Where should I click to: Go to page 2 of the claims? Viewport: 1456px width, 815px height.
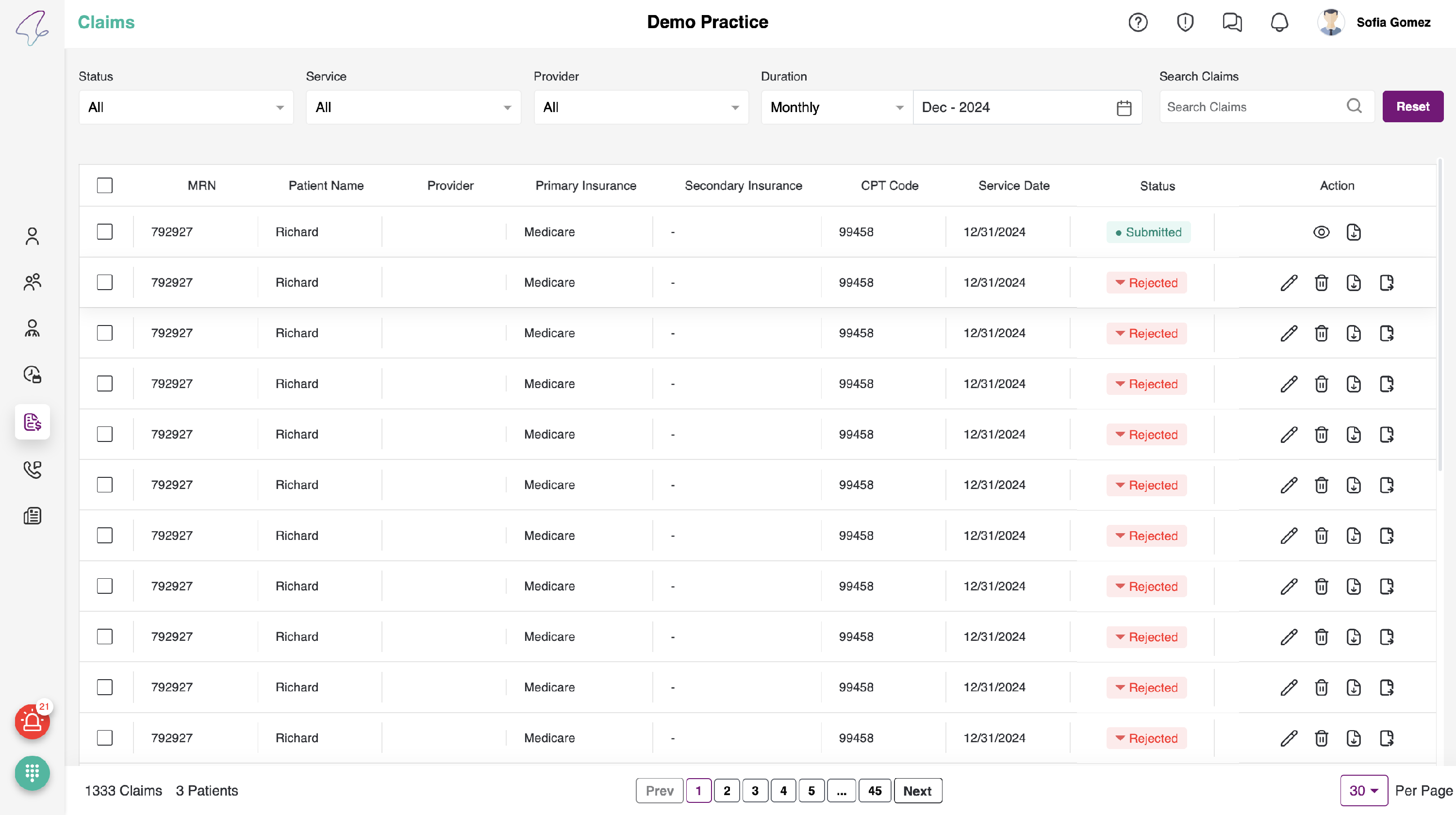coord(727,790)
